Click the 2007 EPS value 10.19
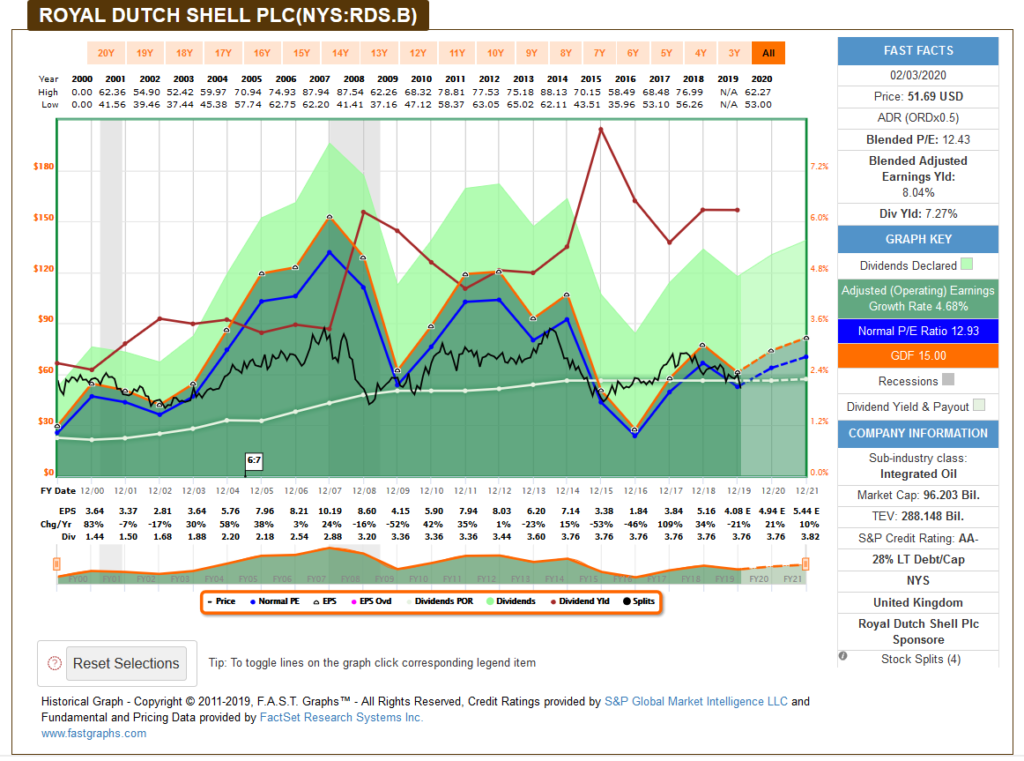Viewport: 1024px width, 761px height. click(x=330, y=511)
